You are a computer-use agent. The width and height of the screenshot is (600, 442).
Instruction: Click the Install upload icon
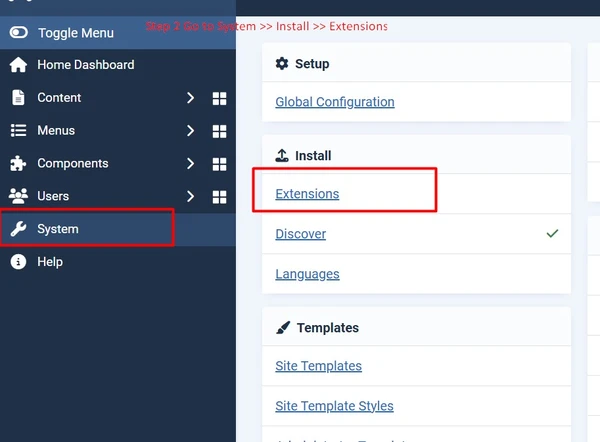[282, 155]
